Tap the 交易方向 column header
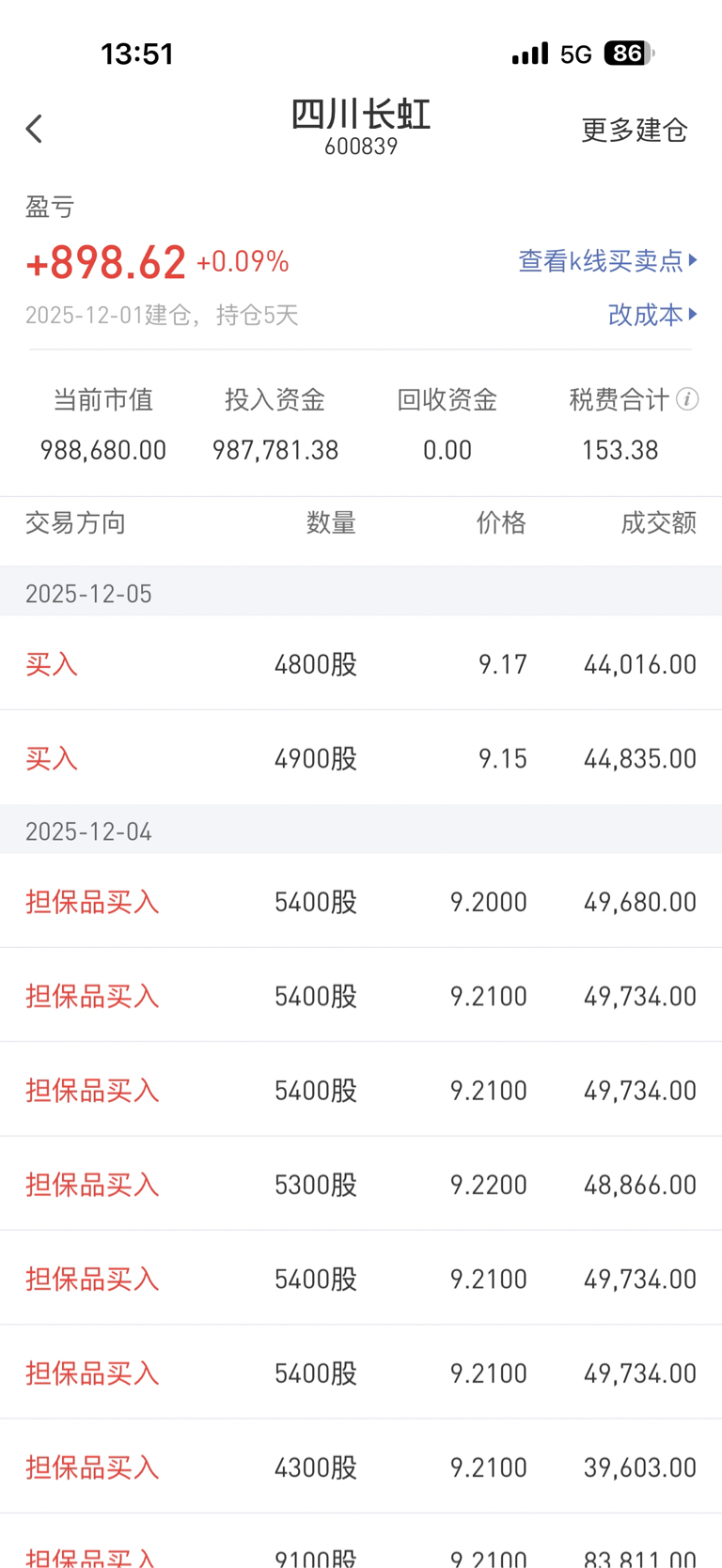 click(75, 522)
